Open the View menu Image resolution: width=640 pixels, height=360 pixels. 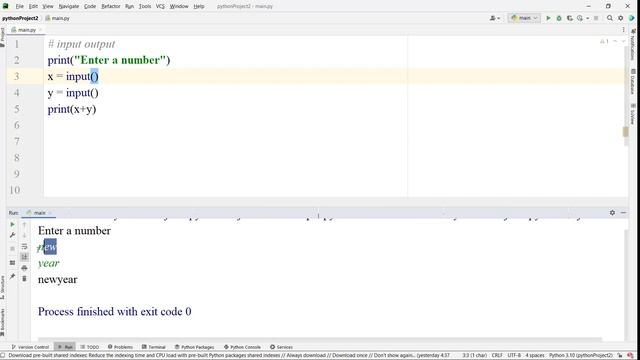pos(48,6)
